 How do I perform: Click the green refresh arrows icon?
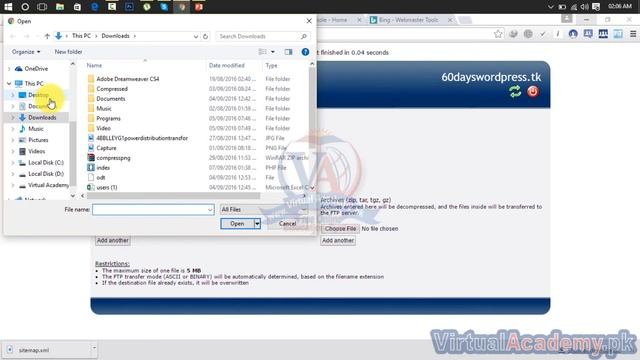pos(515,91)
